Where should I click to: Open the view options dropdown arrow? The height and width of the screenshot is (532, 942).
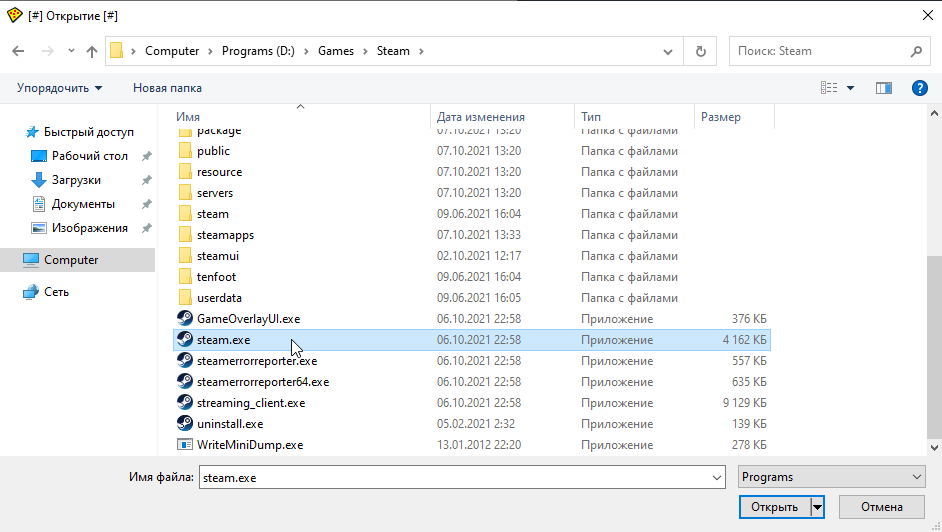tap(851, 88)
